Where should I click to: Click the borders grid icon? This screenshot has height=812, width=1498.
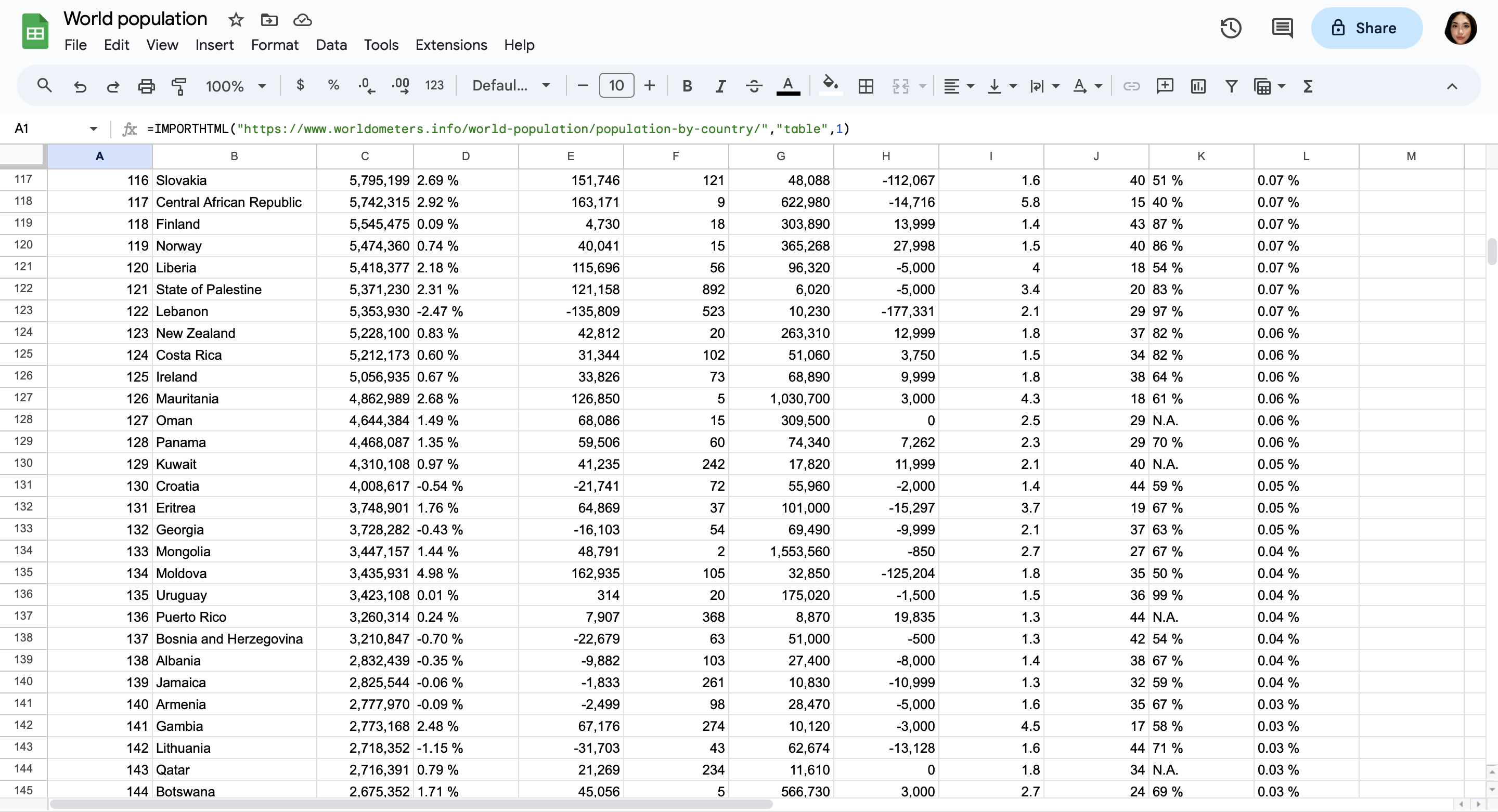866,86
